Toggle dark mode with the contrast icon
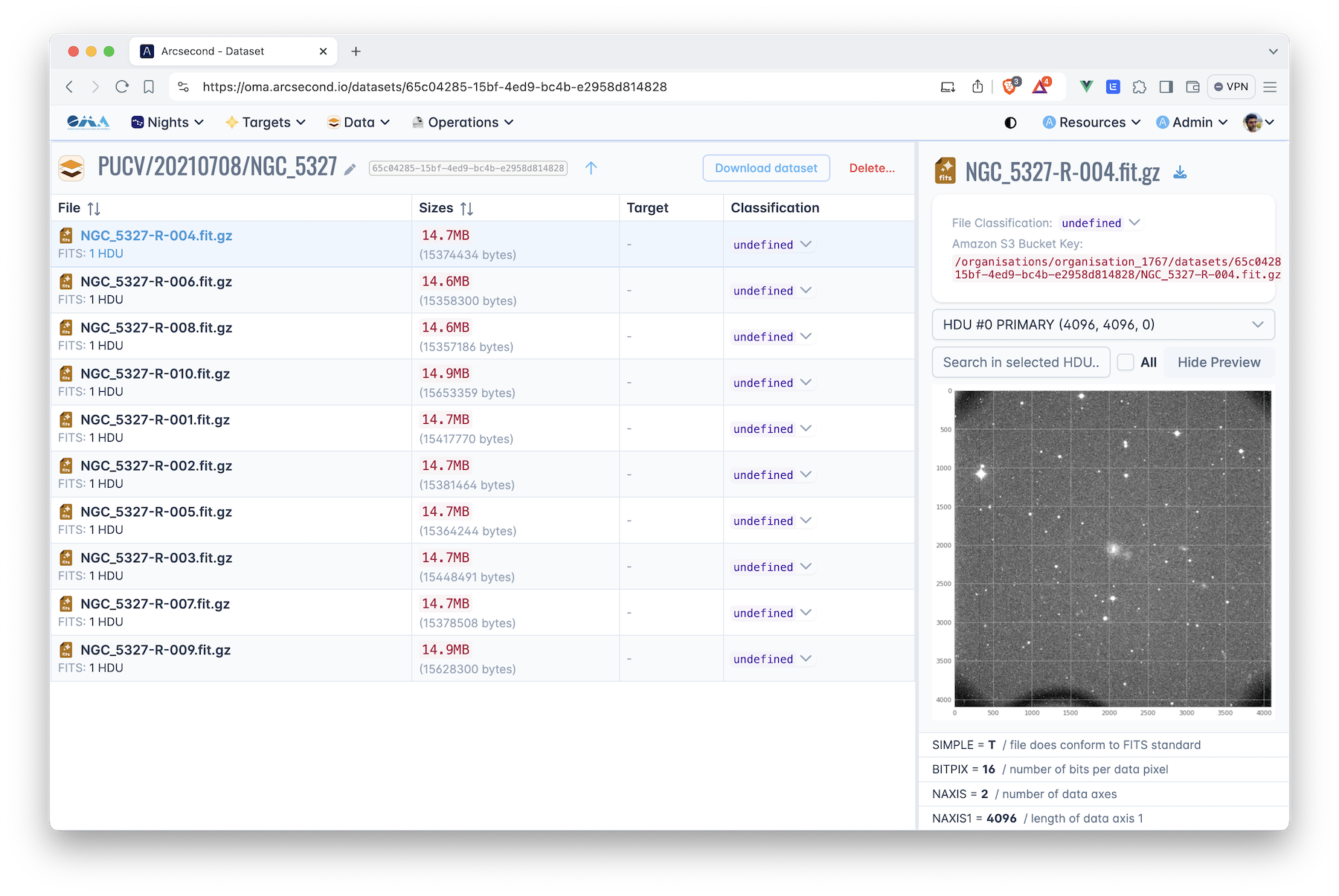Screen dimensions: 1339x896 point(1009,123)
